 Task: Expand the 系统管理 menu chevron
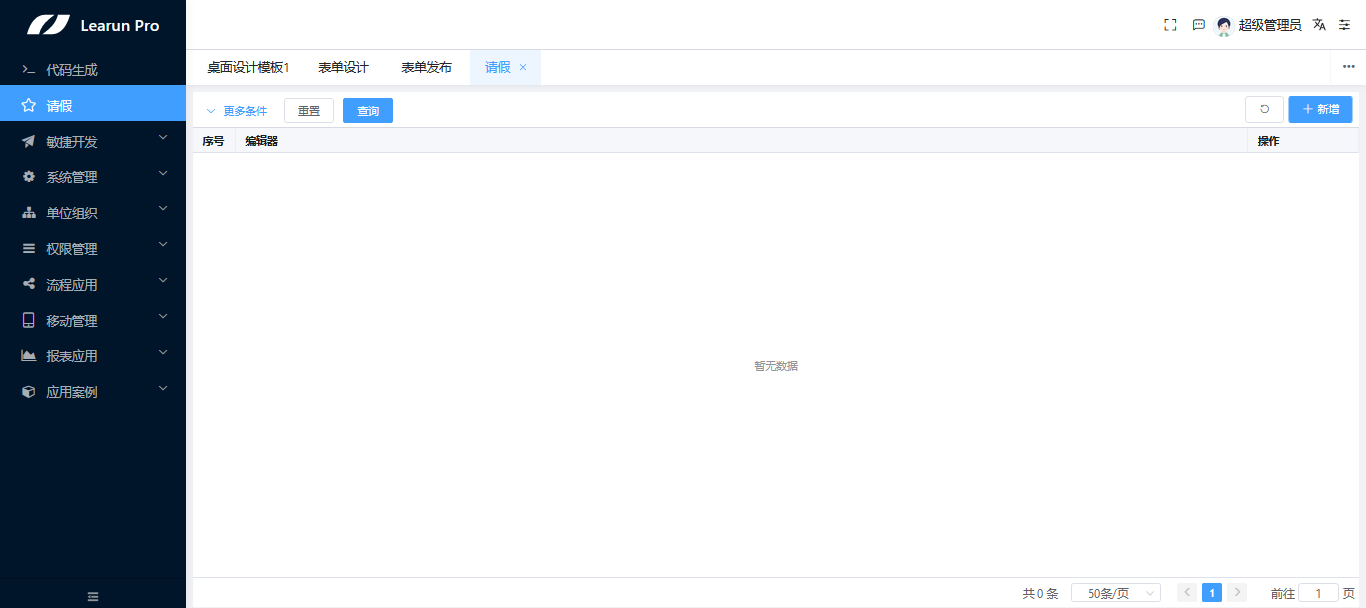click(x=163, y=174)
